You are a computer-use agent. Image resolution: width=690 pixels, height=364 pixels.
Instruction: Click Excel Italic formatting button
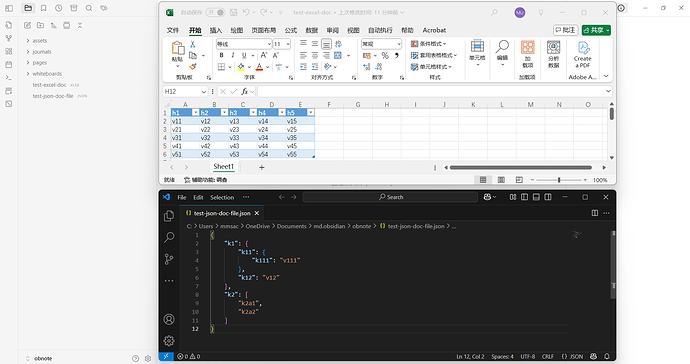[x=233, y=55]
